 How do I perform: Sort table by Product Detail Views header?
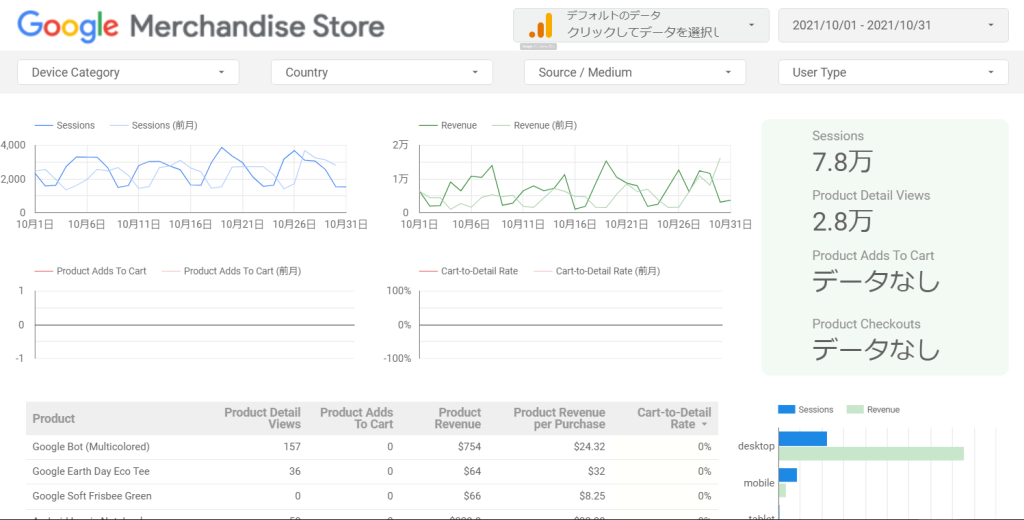pyautogui.click(x=263, y=418)
